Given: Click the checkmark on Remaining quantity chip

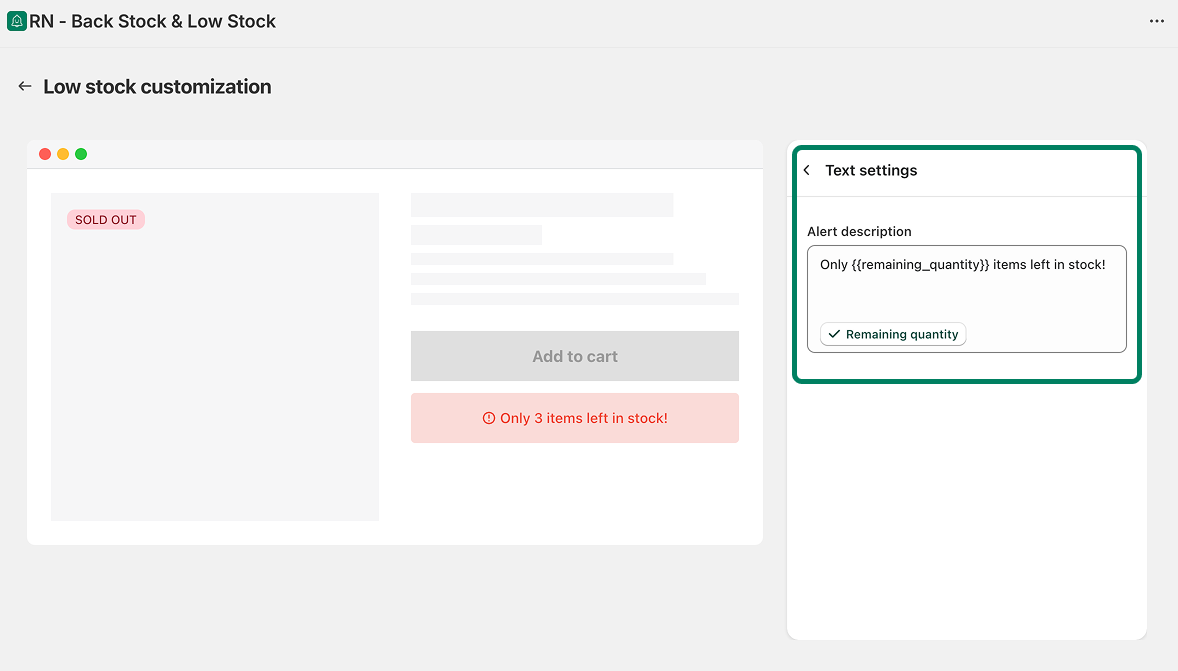Looking at the screenshot, I should click(834, 334).
